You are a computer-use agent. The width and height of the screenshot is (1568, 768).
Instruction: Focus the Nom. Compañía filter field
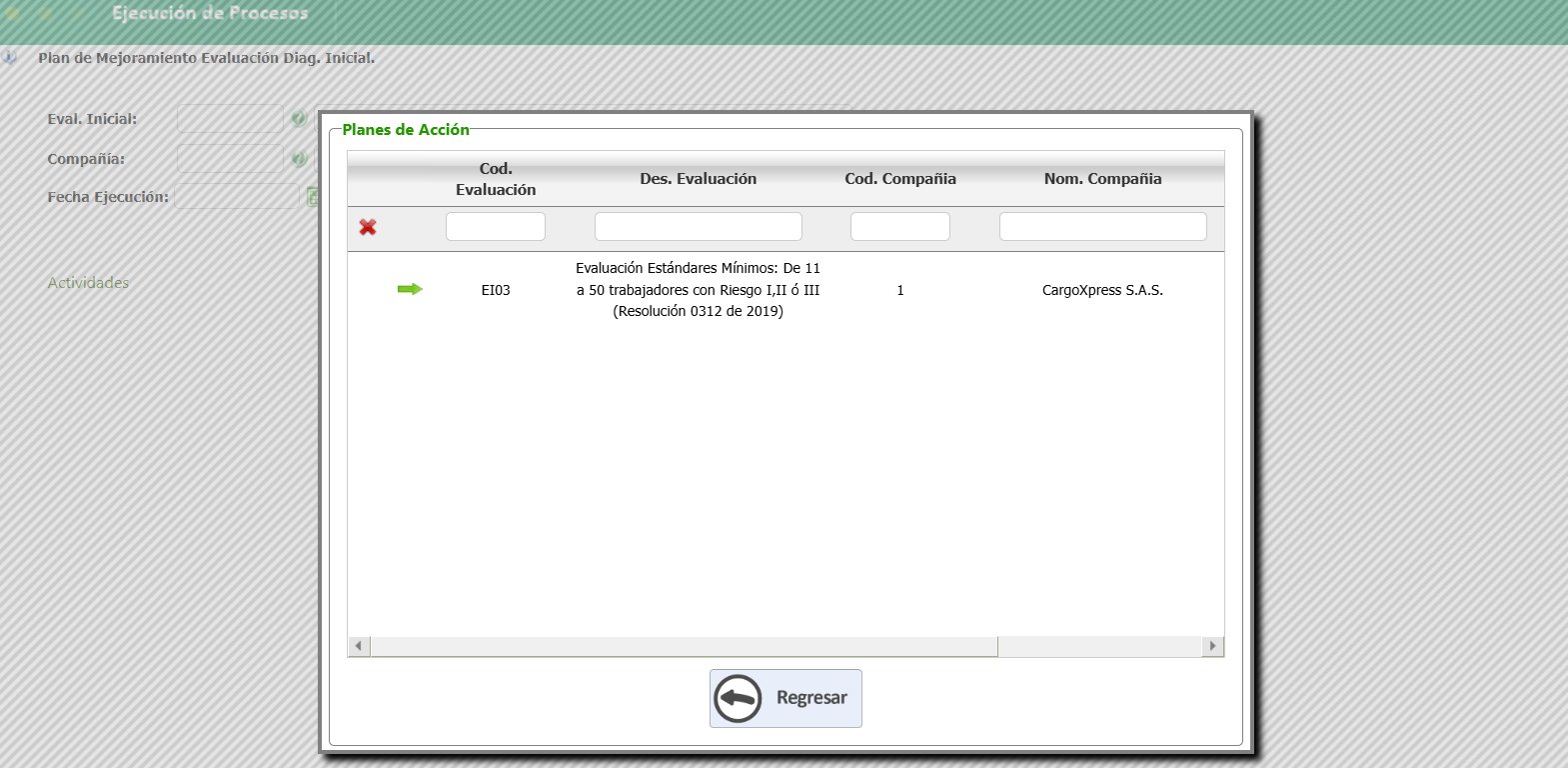[x=1103, y=227]
